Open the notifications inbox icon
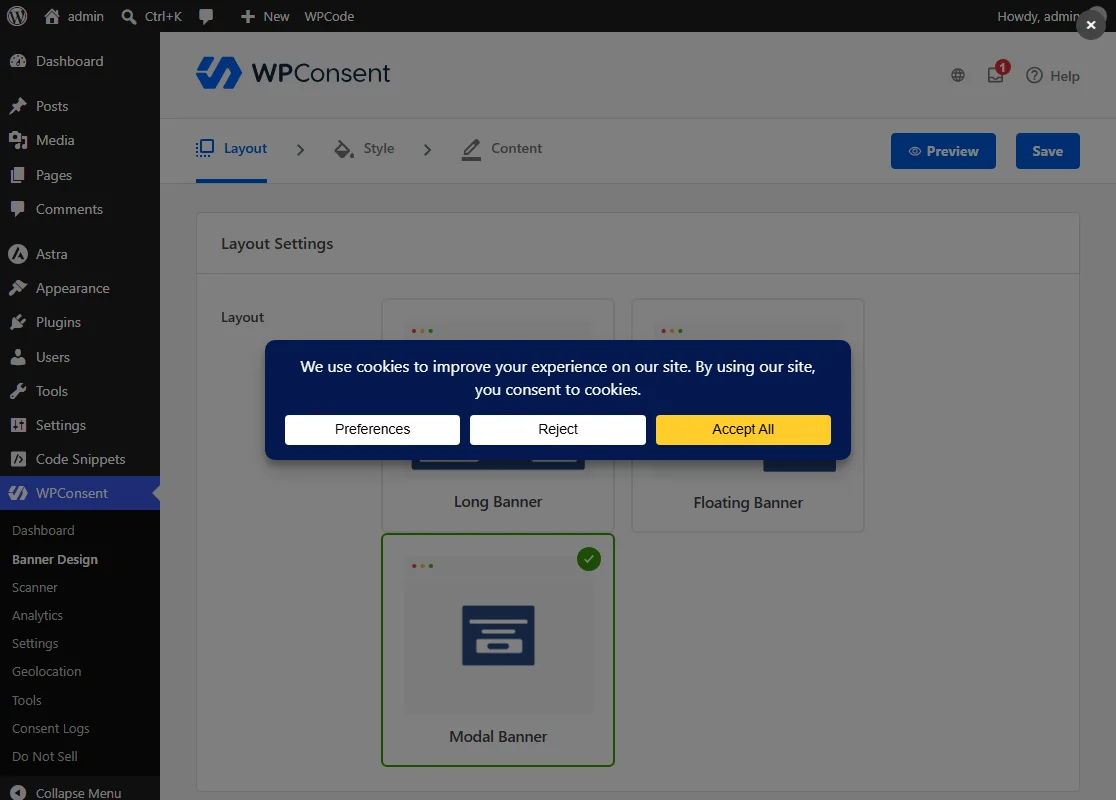The width and height of the screenshot is (1116, 800). point(996,74)
